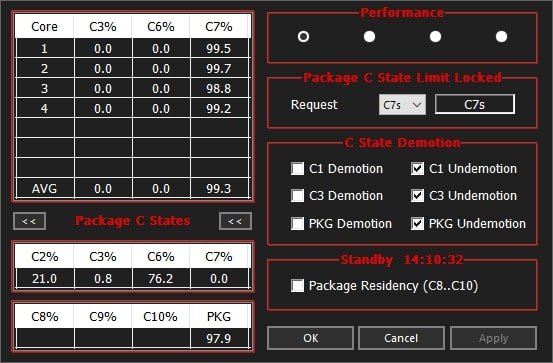553x363 pixels.
Task: Click the Apply button
Action: click(x=493, y=338)
